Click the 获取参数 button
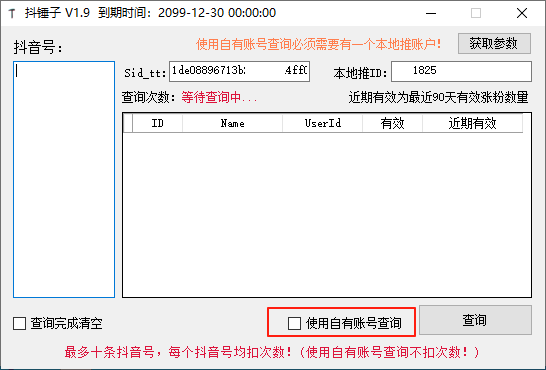546x370 pixels. pos(494,44)
